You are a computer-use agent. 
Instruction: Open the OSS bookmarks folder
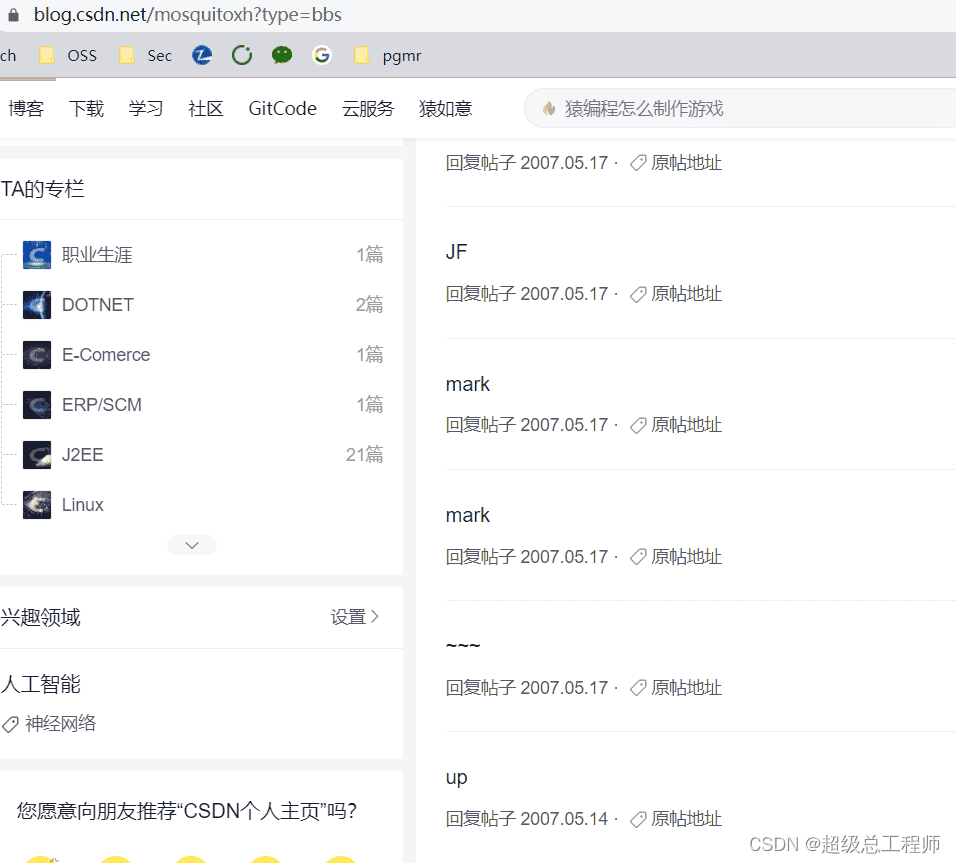tap(67, 55)
